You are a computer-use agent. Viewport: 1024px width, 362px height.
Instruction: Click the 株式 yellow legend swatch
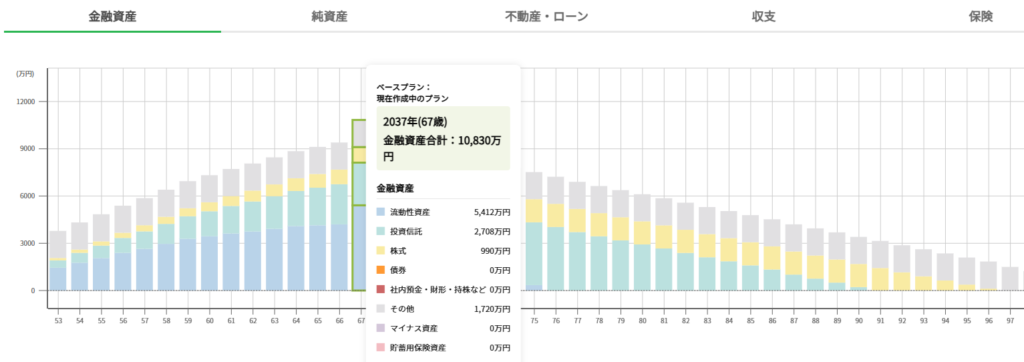(381, 250)
